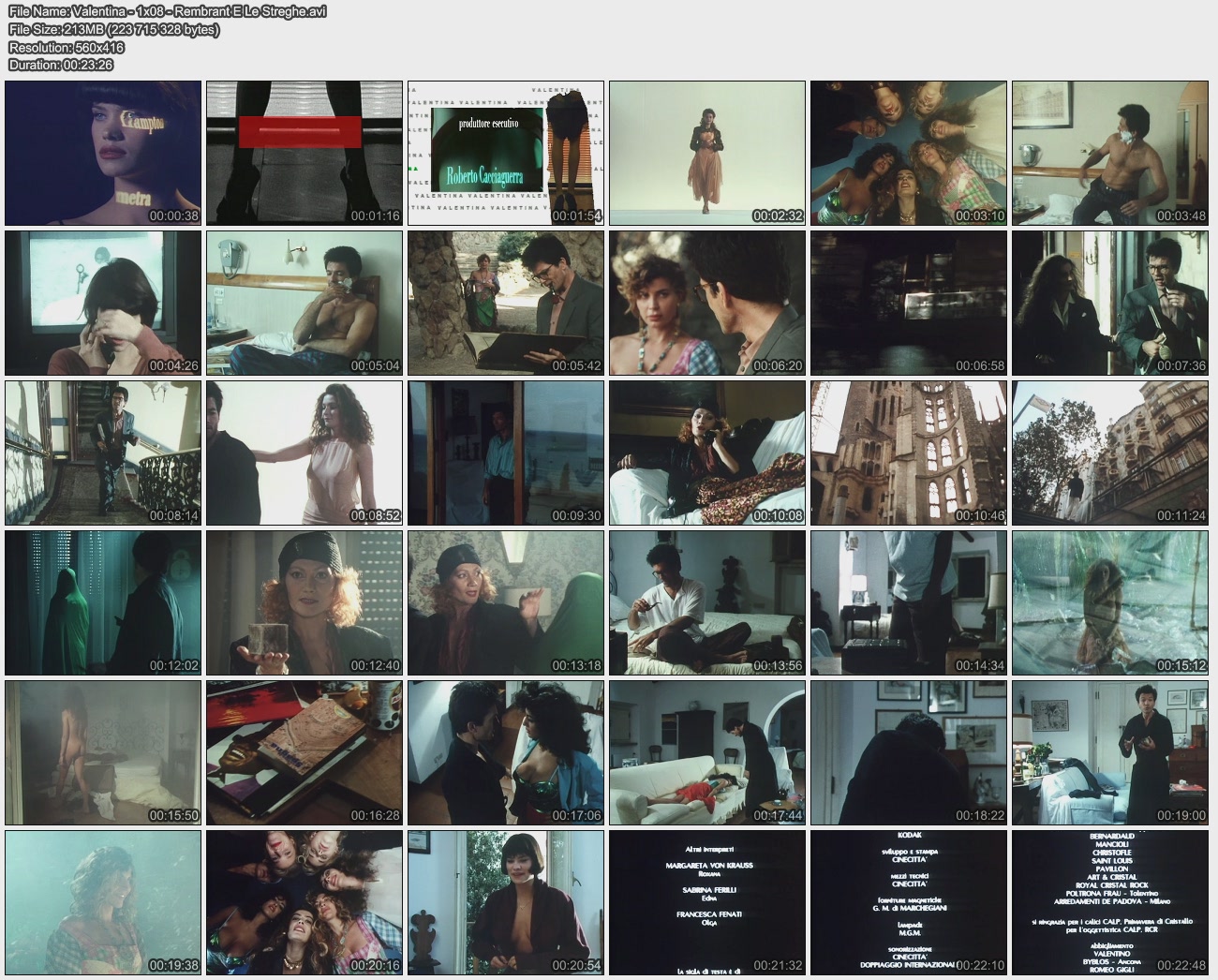This screenshot has height=980, width=1218.
Task: Click the white background frame at 00:02:32
Action: click(707, 153)
